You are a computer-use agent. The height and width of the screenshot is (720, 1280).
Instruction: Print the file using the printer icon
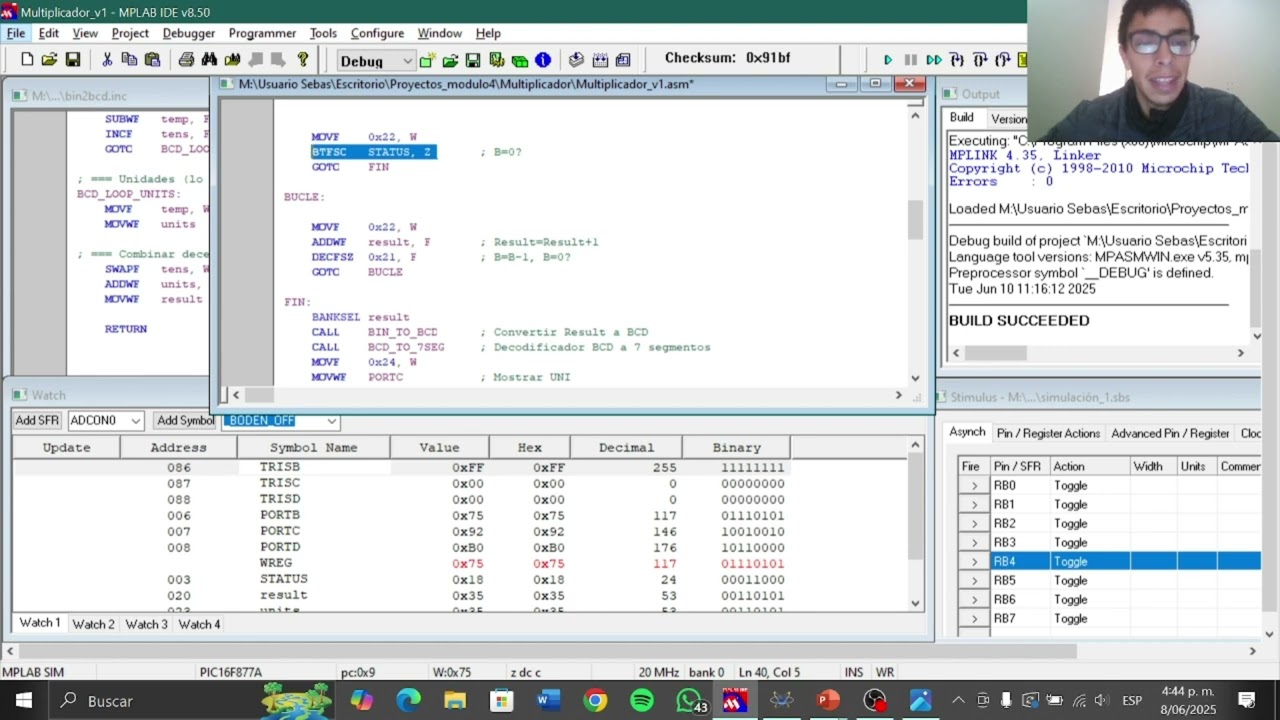(x=186, y=60)
